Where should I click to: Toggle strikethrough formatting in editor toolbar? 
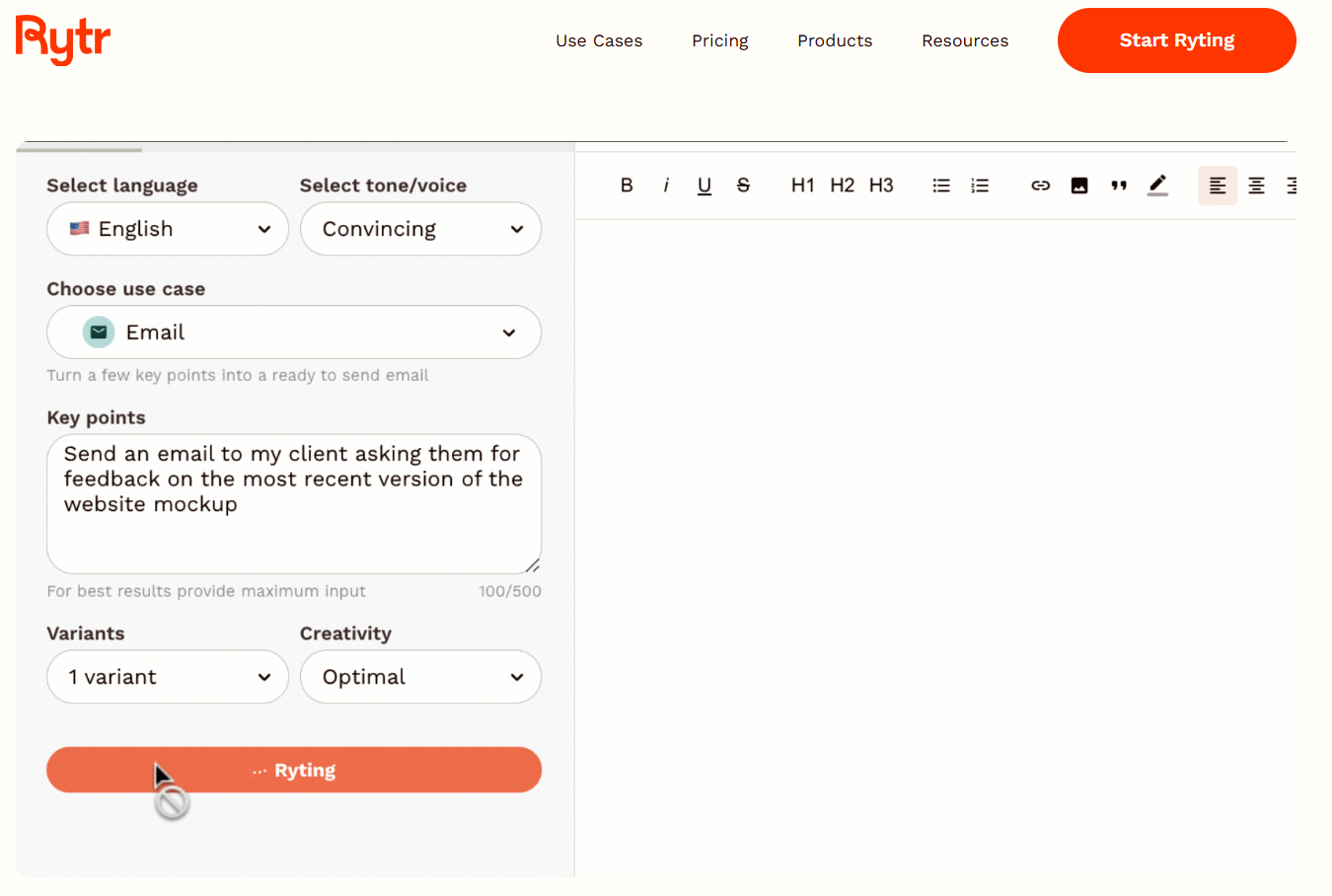(744, 186)
